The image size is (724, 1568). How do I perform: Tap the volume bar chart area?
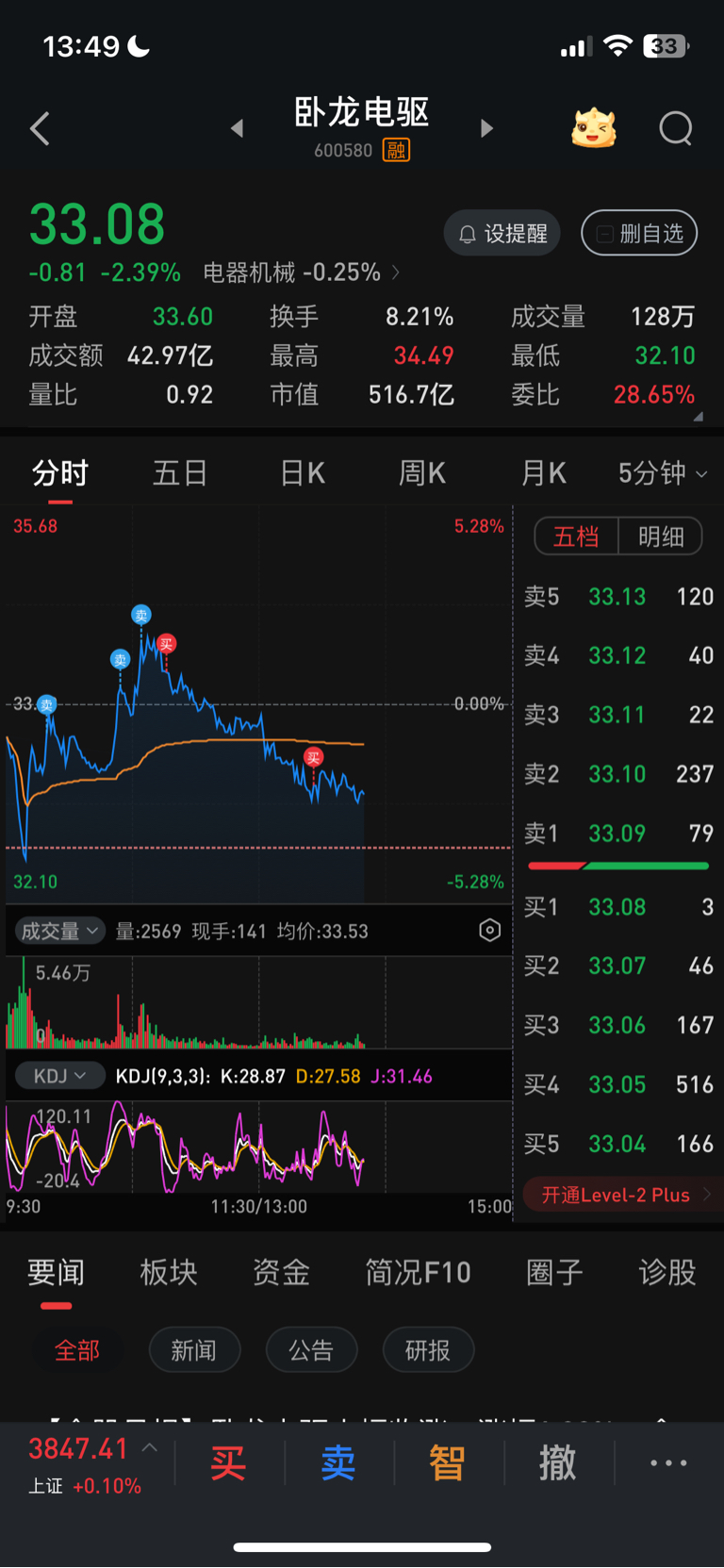tap(258, 1003)
